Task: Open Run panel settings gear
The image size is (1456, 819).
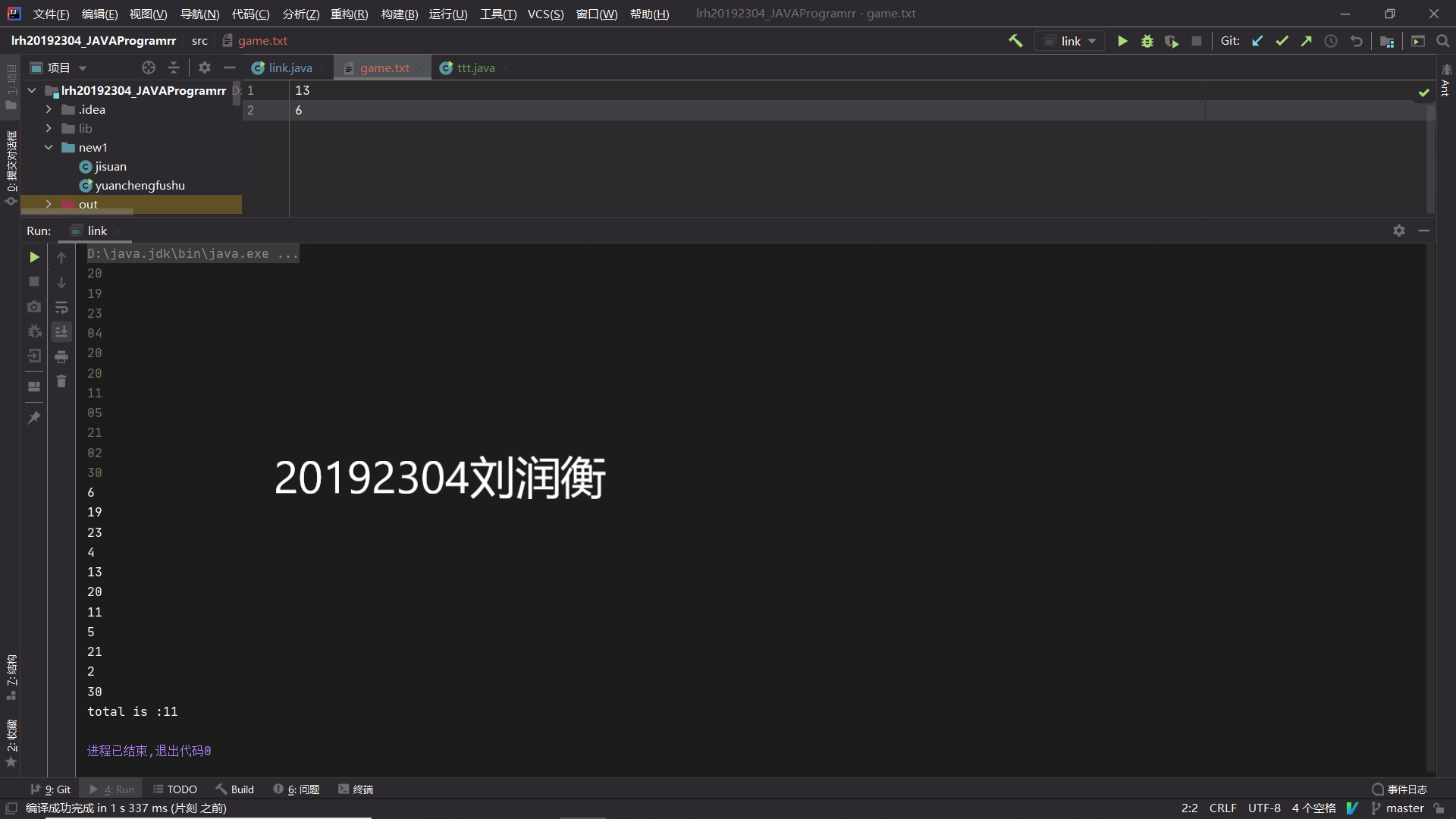Action: [x=1399, y=231]
